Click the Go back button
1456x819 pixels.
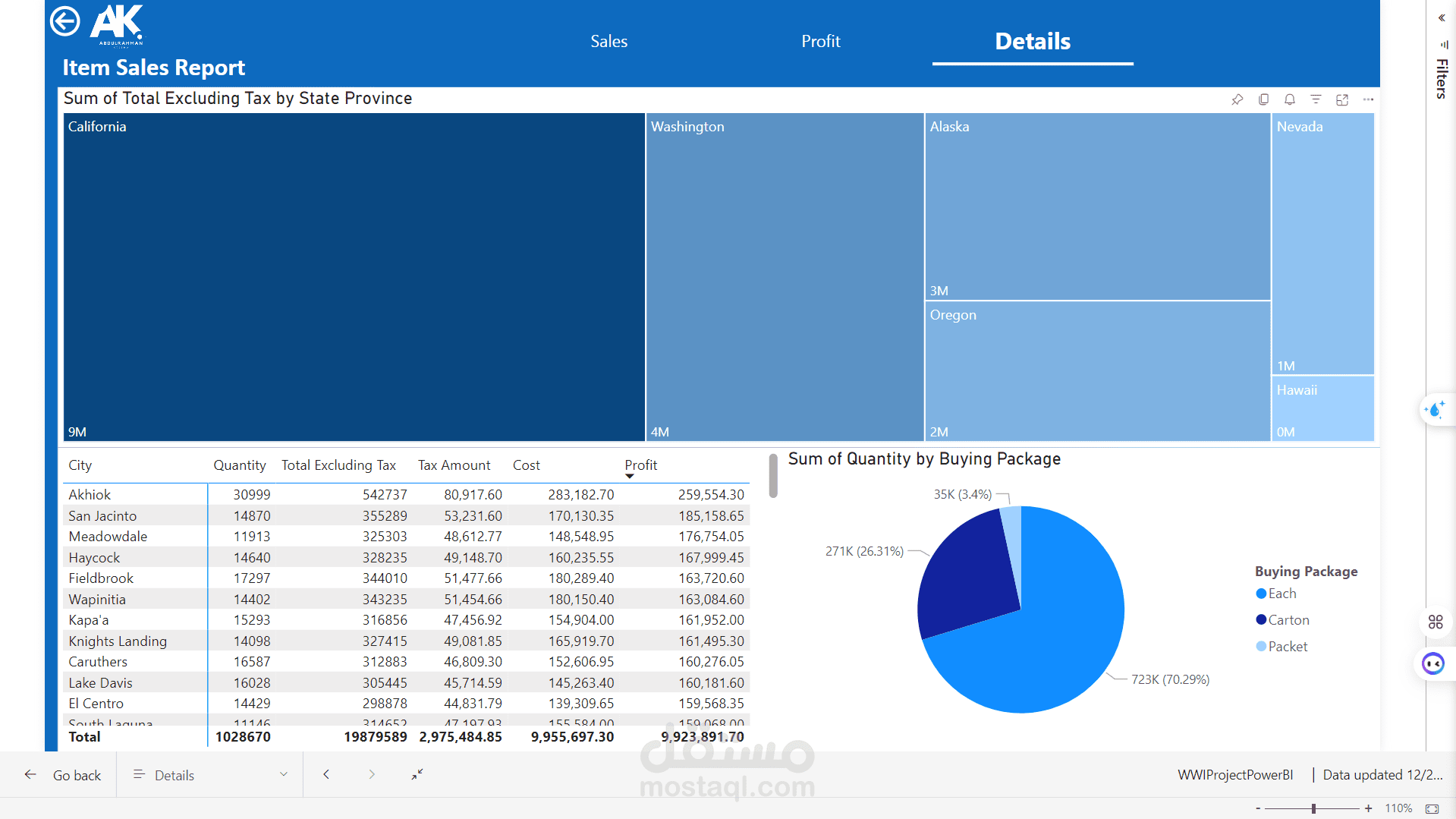tap(62, 775)
